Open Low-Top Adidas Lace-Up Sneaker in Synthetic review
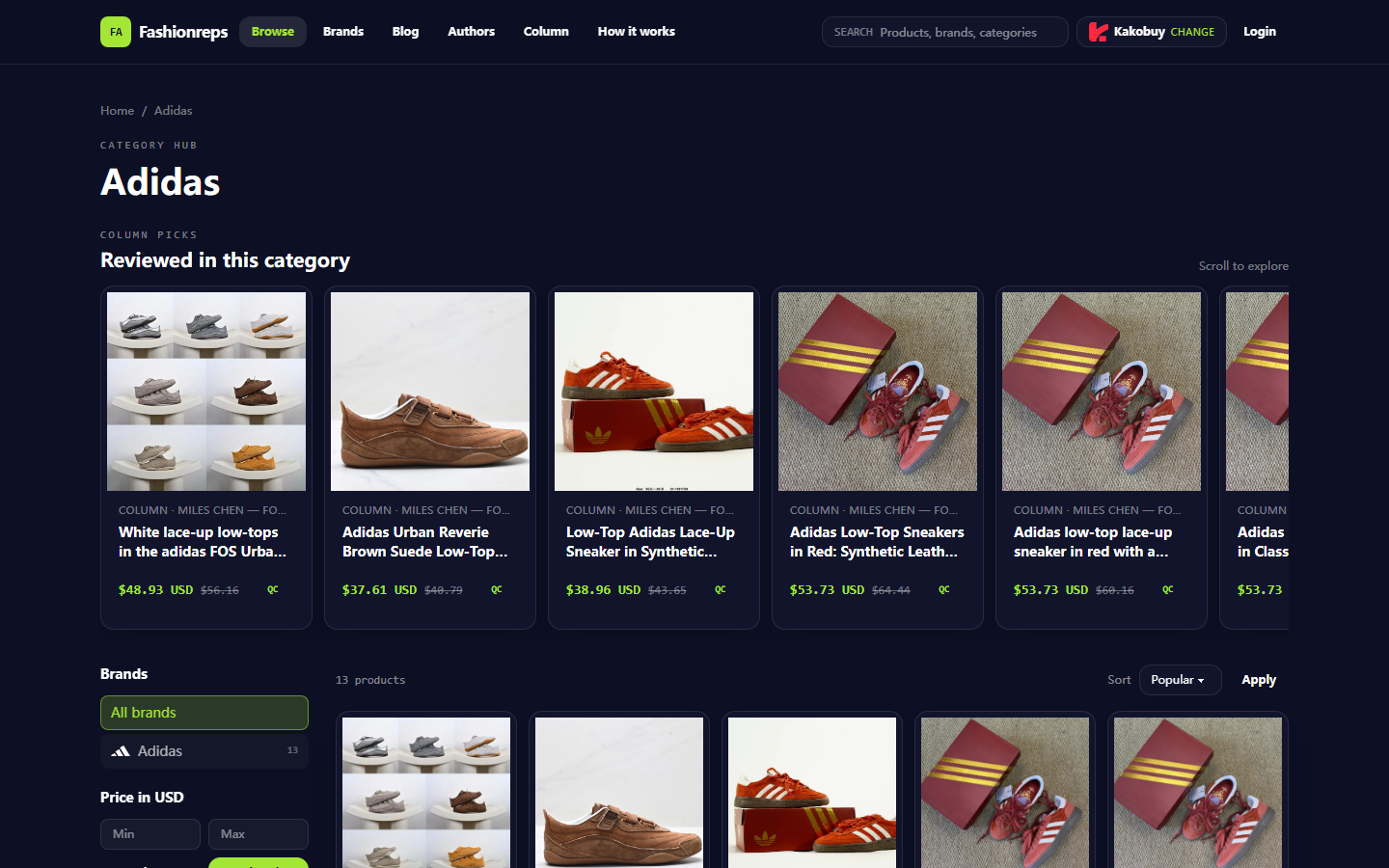 (x=650, y=542)
